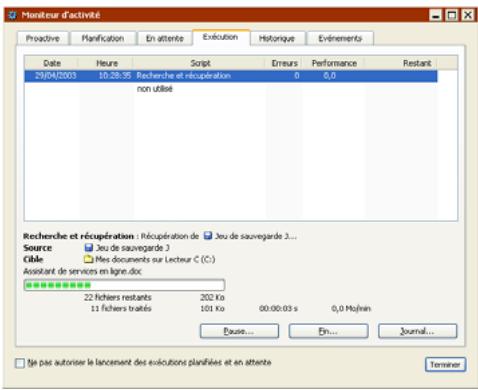Click the 'Assistant de services en ligne.doc' filename
This screenshot has height=390, width=478.
click(x=83, y=271)
